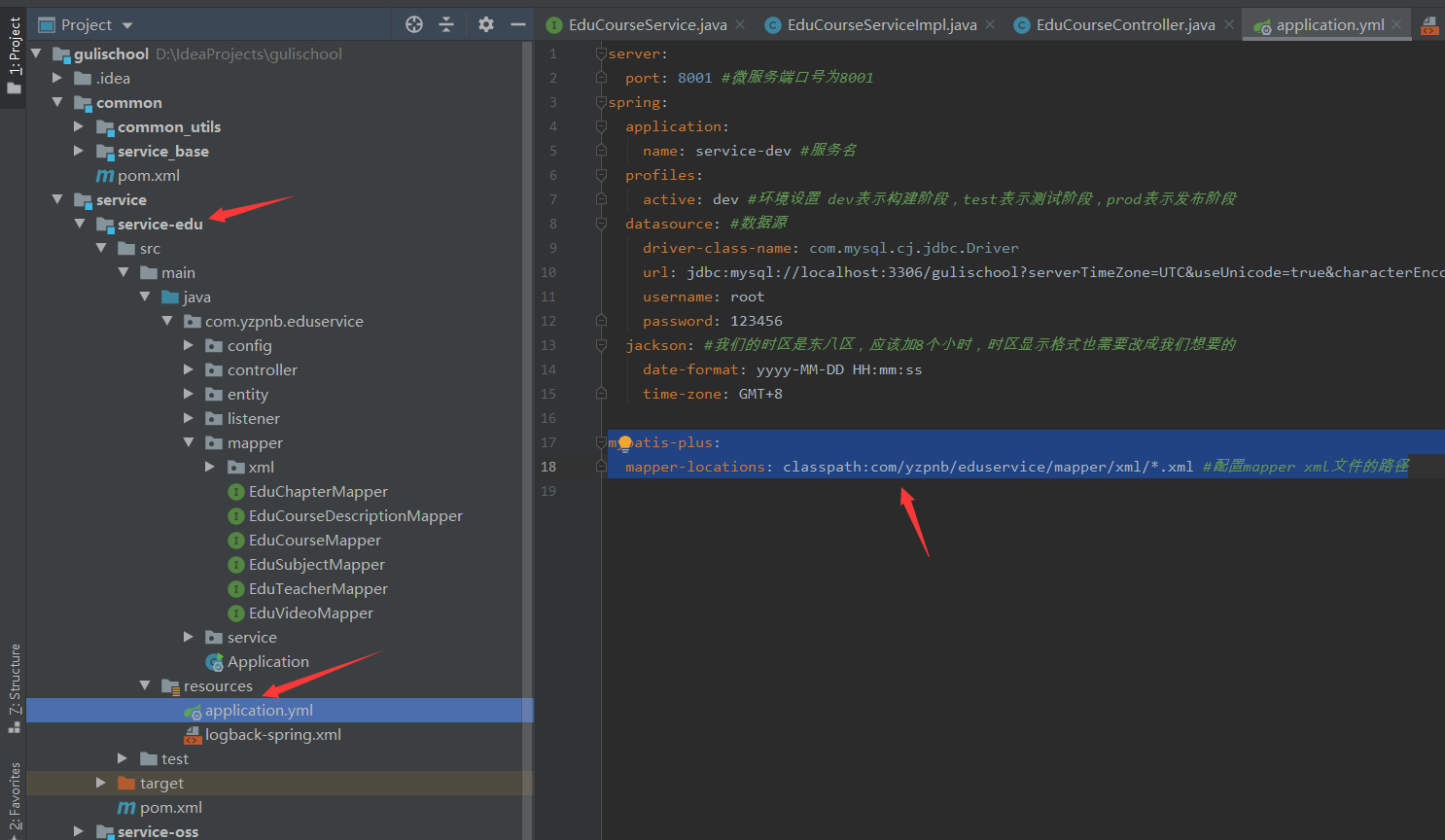
Task: Select the service package under eduservice
Action: (241, 637)
